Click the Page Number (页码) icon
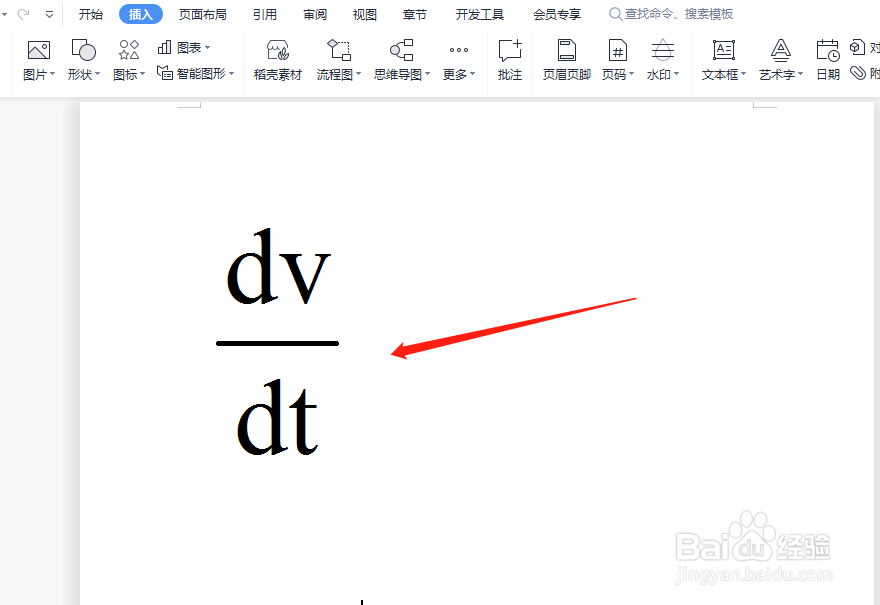Image resolution: width=880 pixels, height=605 pixels. [x=617, y=50]
